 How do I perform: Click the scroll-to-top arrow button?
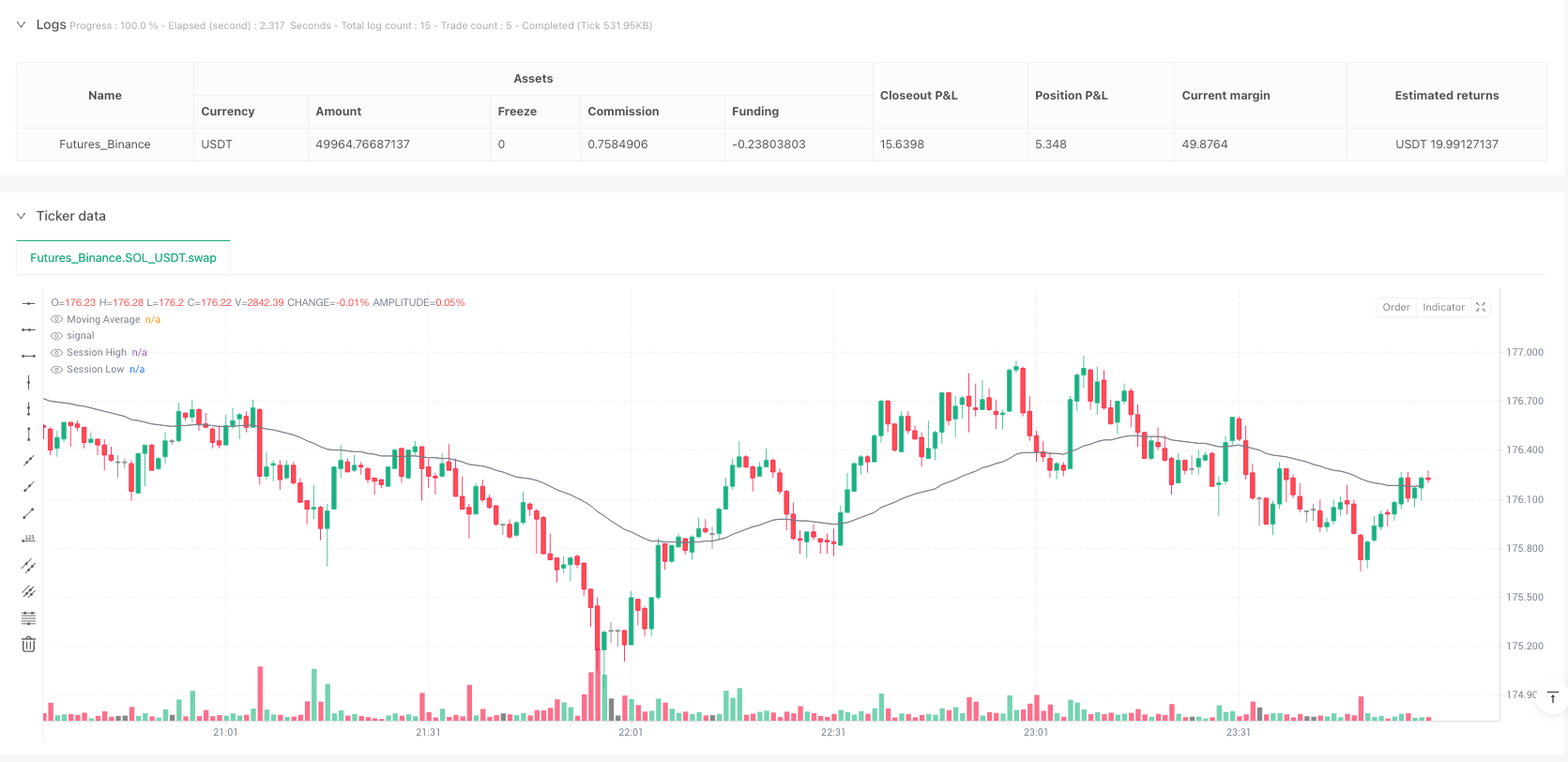(1552, 697)
